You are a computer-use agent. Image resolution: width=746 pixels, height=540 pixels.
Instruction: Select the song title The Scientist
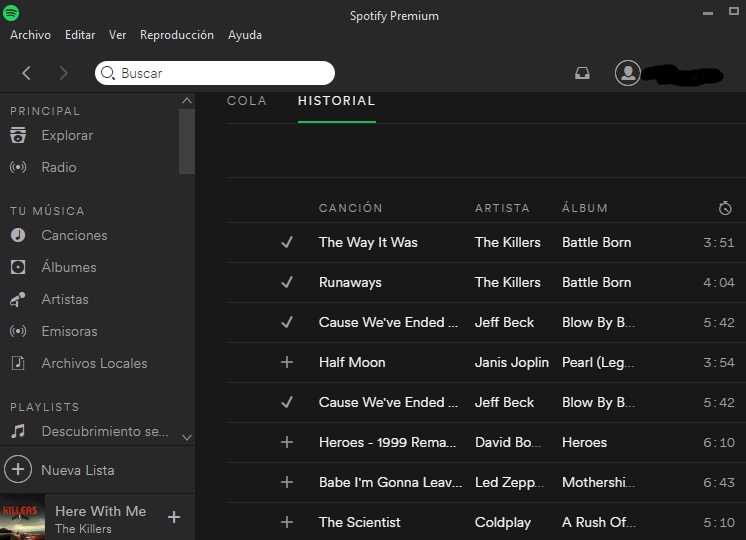pos(360,522)
